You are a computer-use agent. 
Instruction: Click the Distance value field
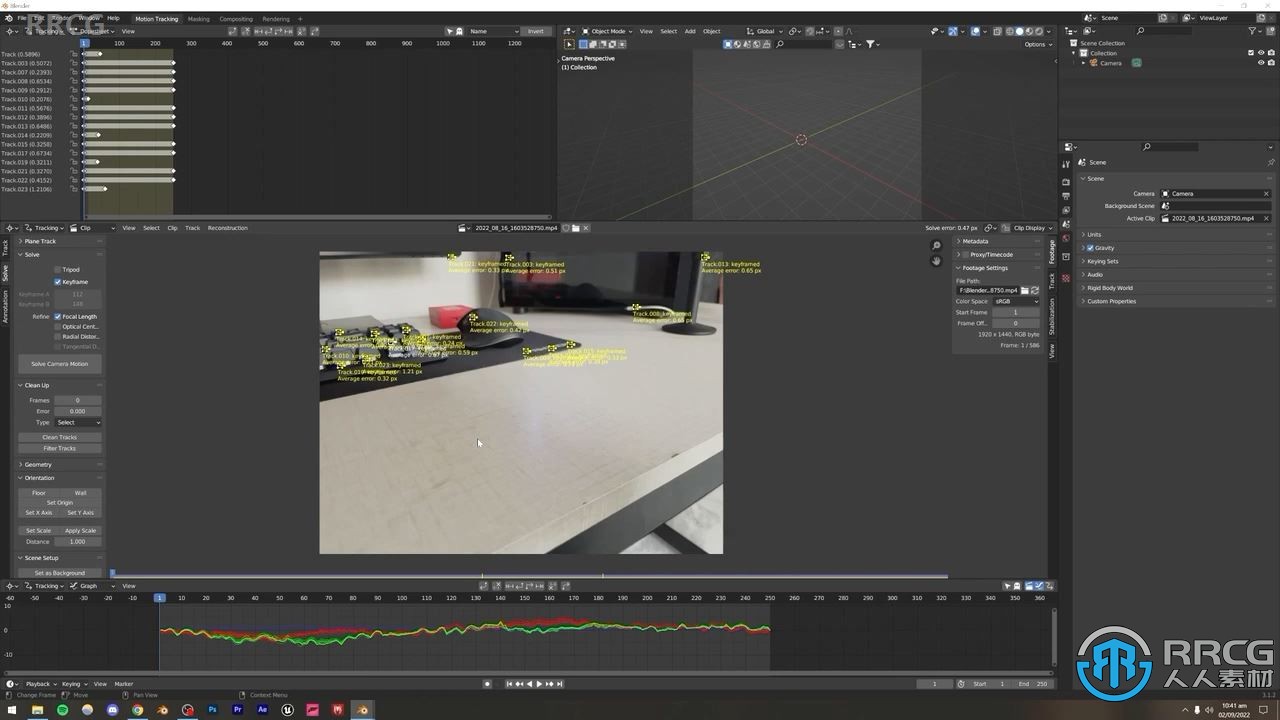[x=77, y=541]
